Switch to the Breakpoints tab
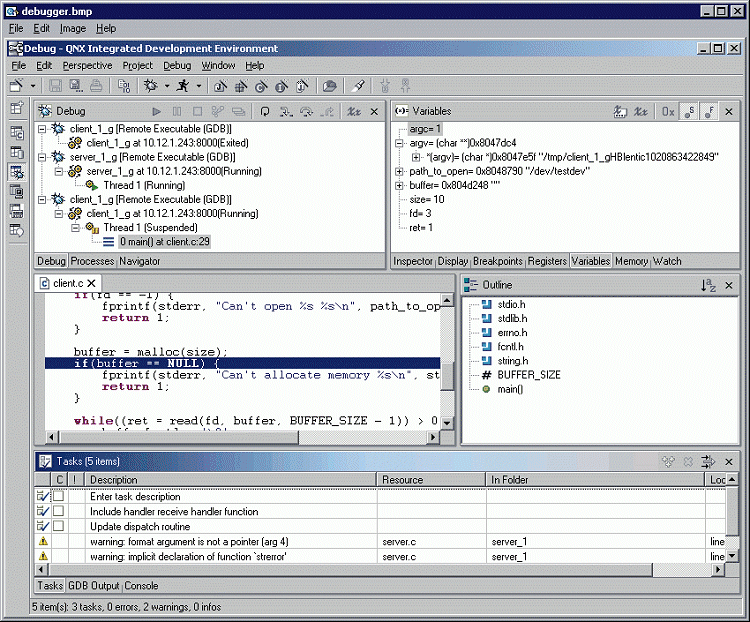 pyautogui.click(x=498, y=261)
